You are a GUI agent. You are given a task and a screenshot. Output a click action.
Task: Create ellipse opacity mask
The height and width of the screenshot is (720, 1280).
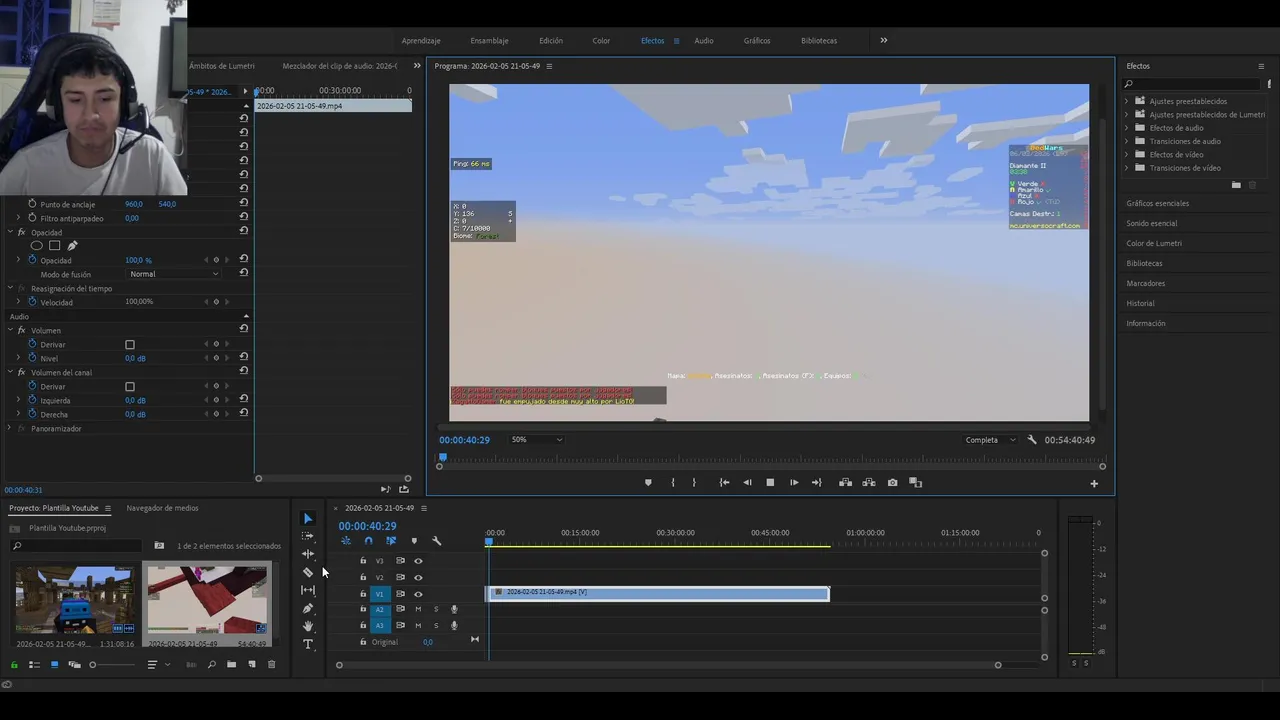37,246
